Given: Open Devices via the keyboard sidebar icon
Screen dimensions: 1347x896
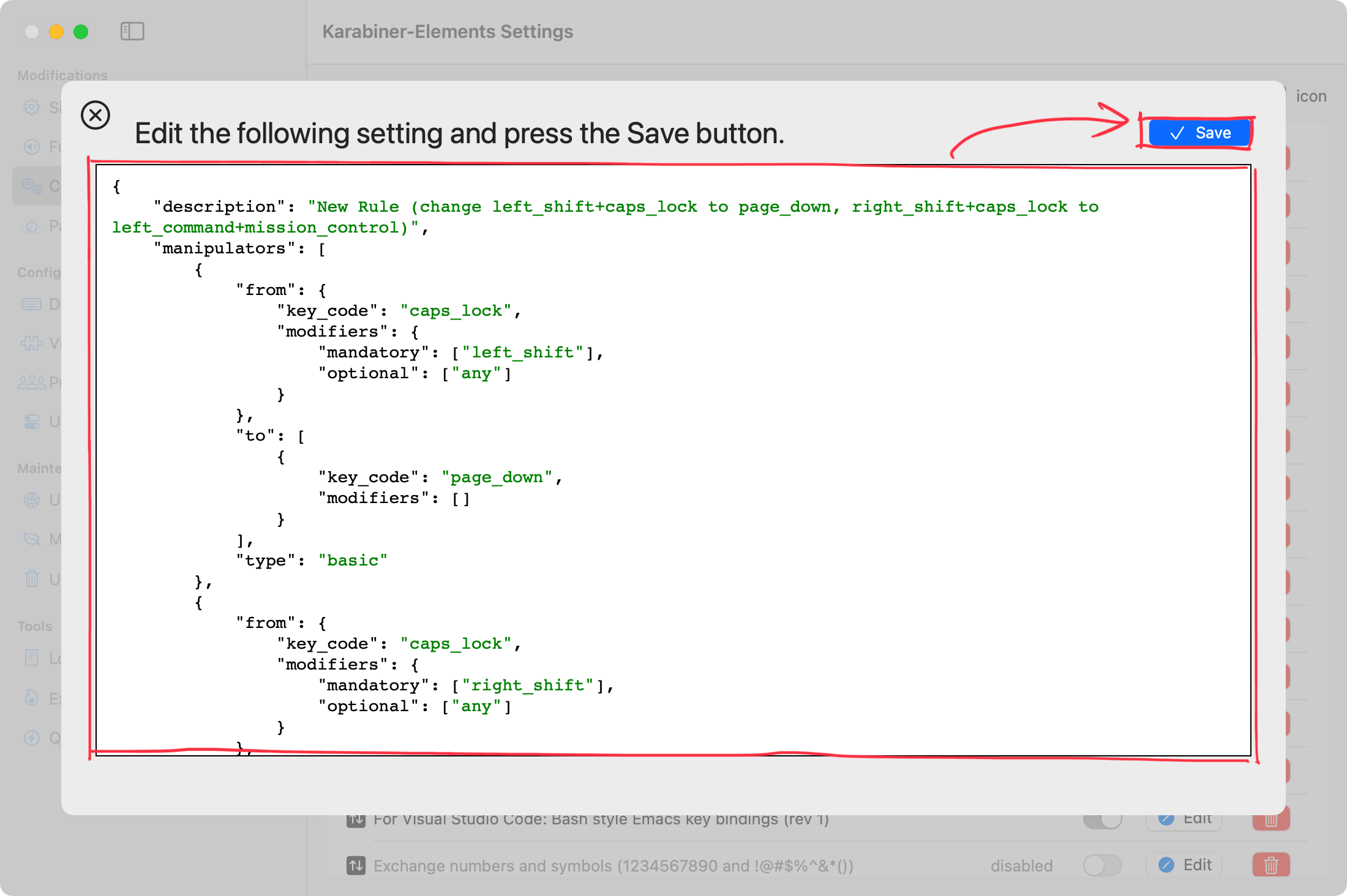Looking at the screenshot, I should 32,304.
